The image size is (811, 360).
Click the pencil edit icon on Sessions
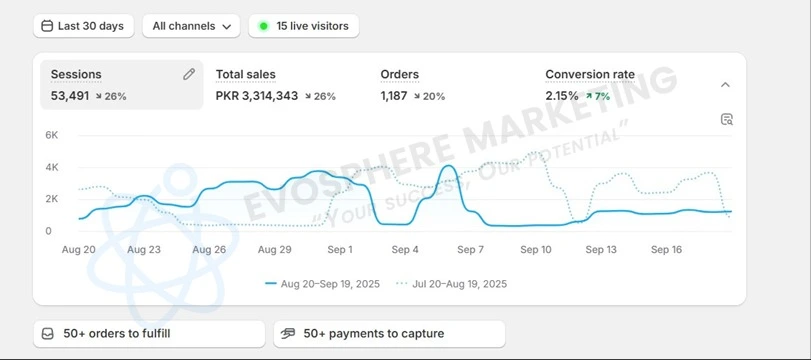[189, 74]
